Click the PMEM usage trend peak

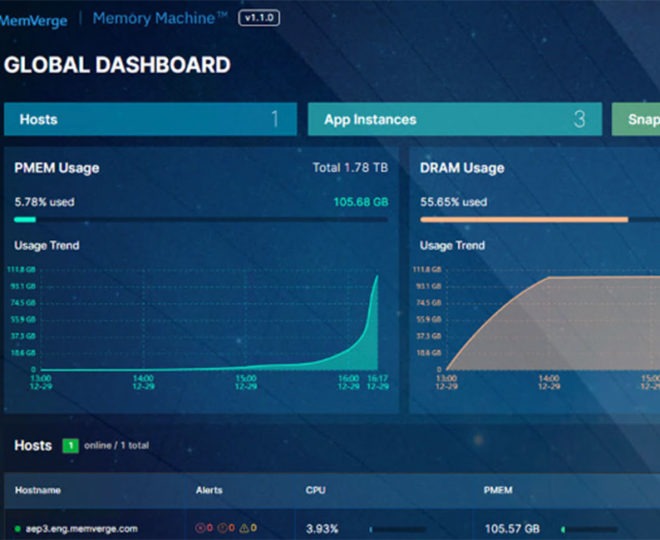(377, 277)
